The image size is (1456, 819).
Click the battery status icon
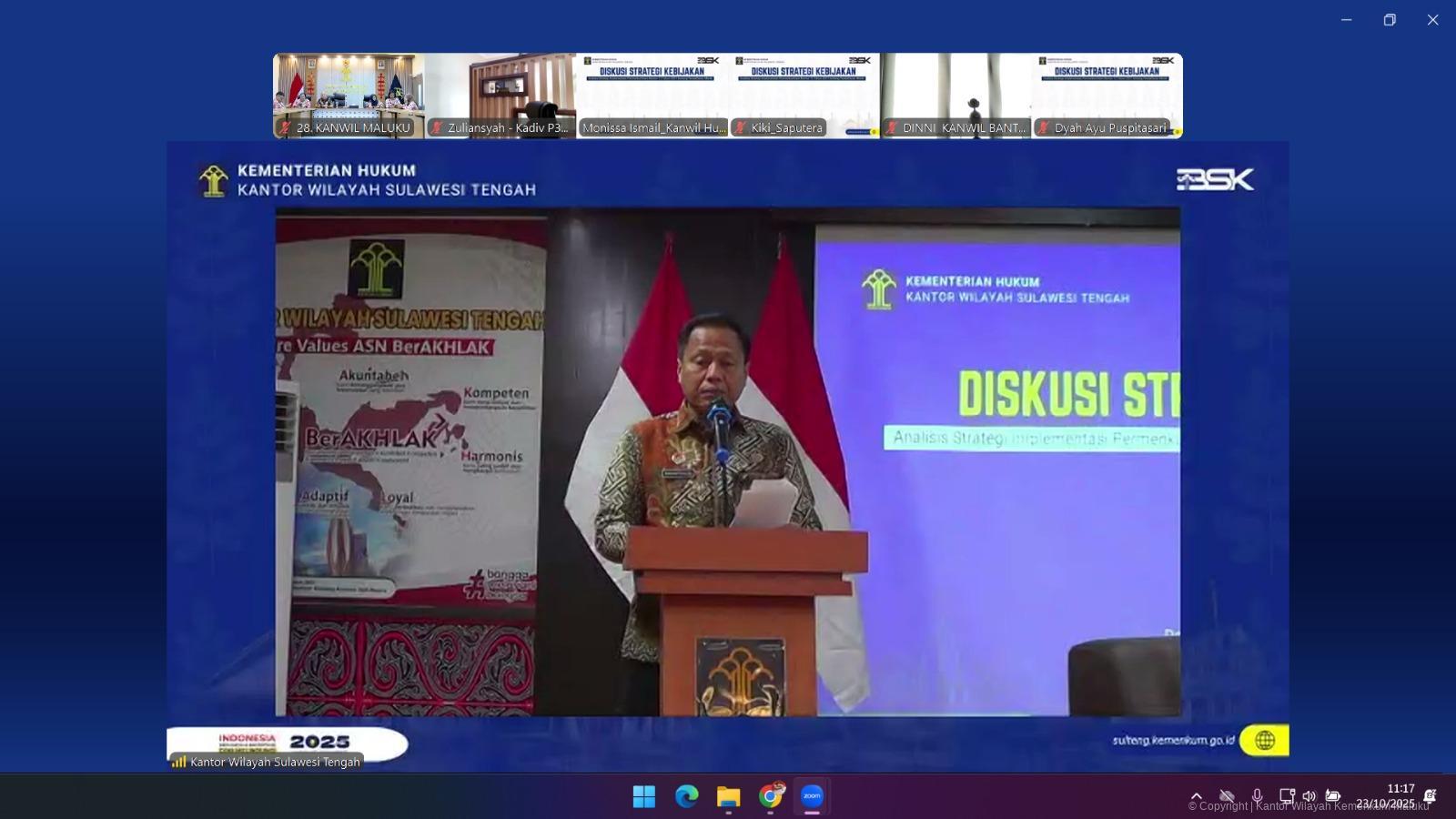coord(1332,796)
